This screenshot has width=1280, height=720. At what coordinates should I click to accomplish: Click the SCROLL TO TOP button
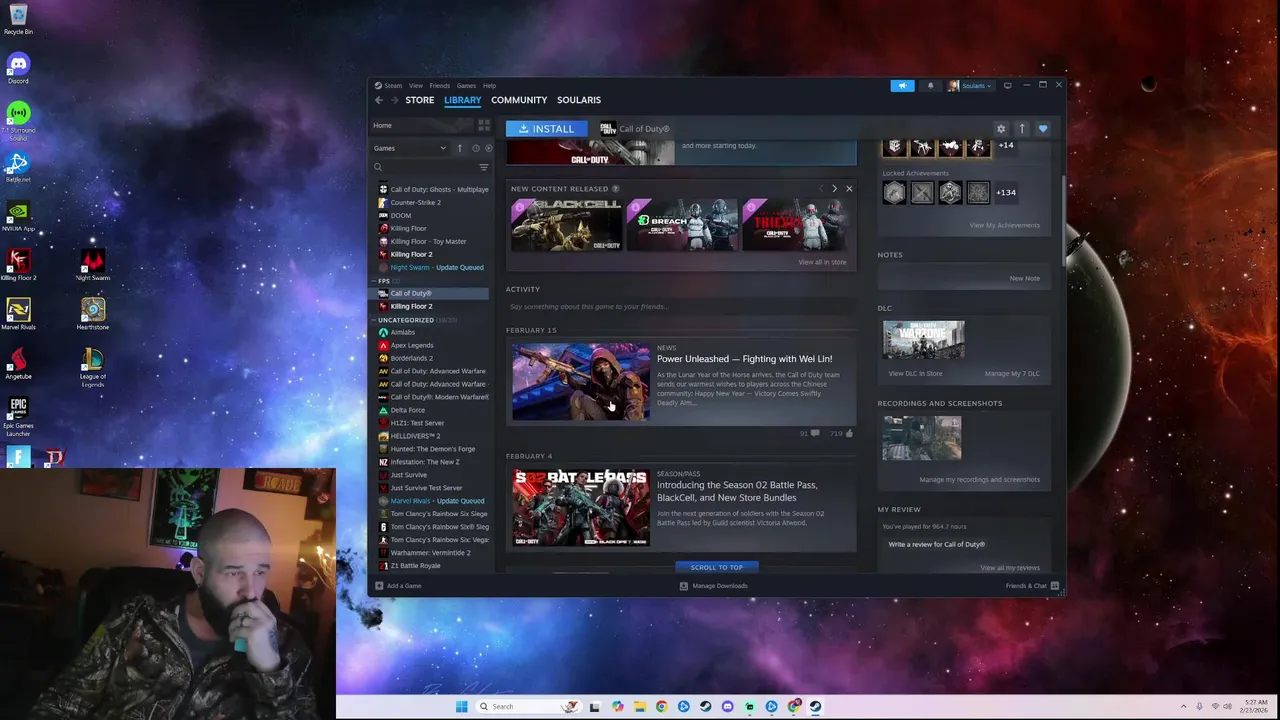717,567
